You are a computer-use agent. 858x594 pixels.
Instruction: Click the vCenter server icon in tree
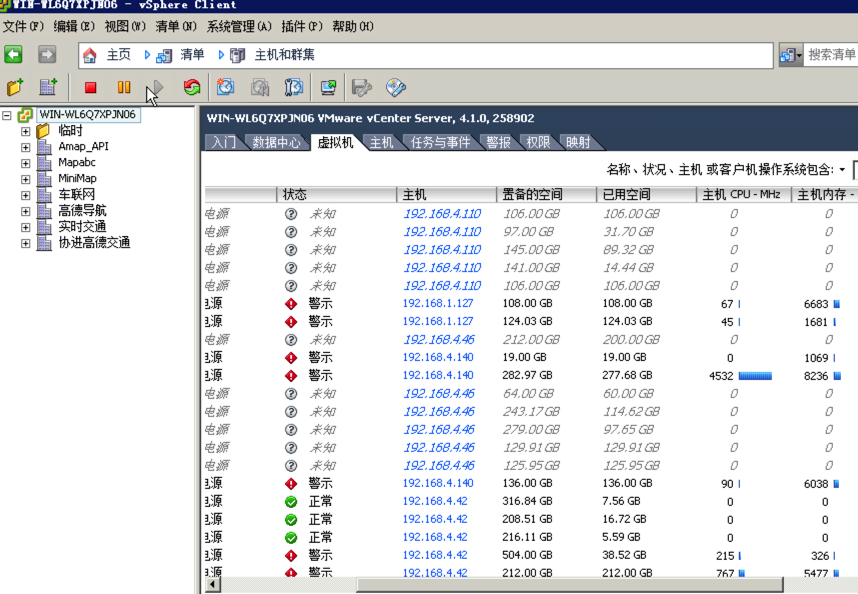(25, 115)
